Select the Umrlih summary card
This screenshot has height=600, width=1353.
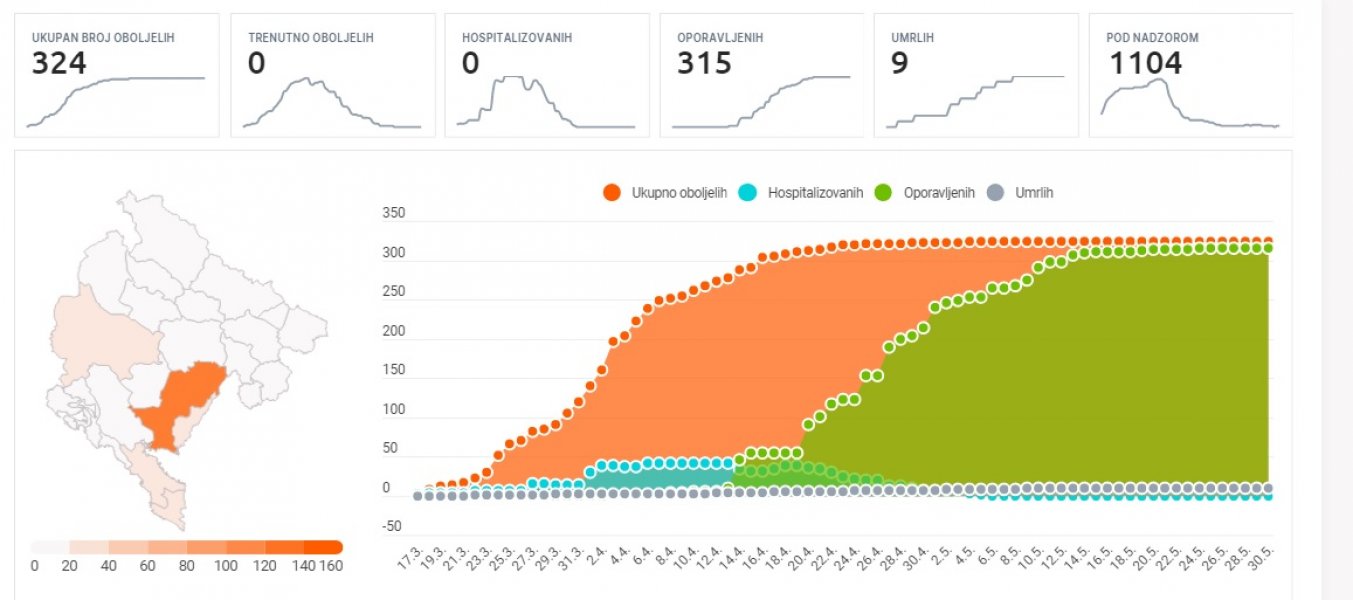tap(975, 75)
